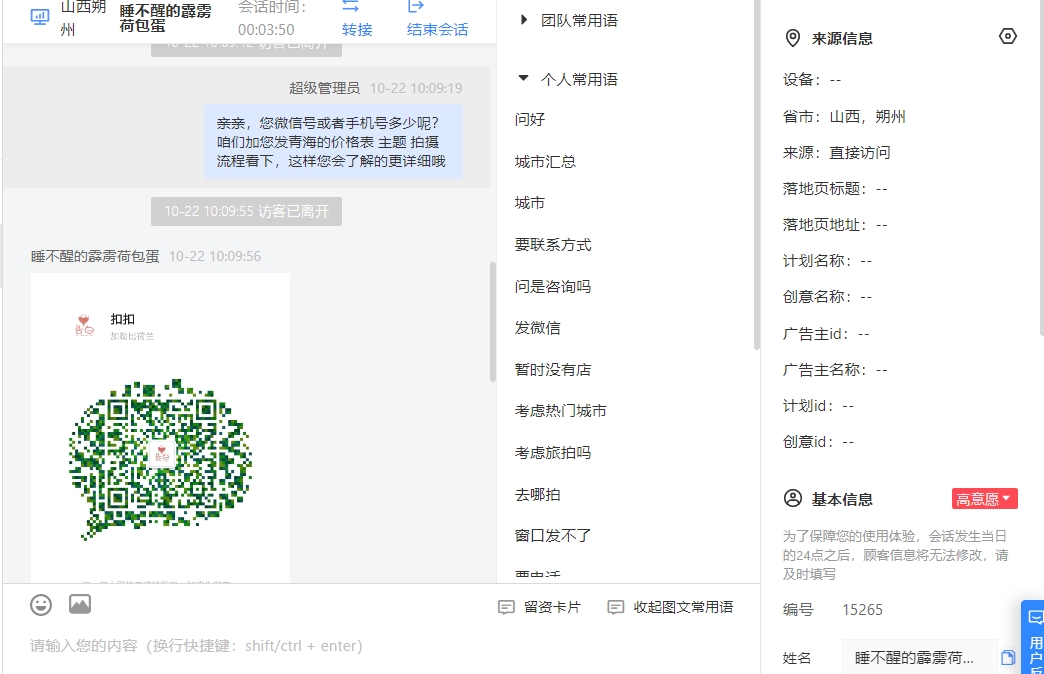Viewport: 1044px width, 674px height.
Task: Click the quick phrases panel scrollbar
Action: pyautogui.click(x=756, y=174)
